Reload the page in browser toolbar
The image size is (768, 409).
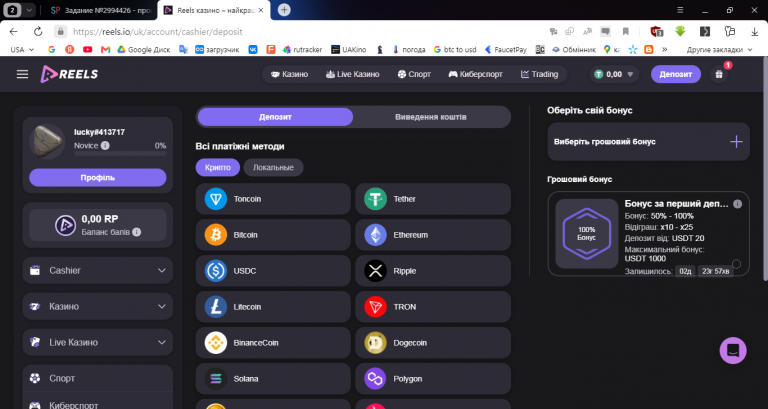click(x=38, y=32)
